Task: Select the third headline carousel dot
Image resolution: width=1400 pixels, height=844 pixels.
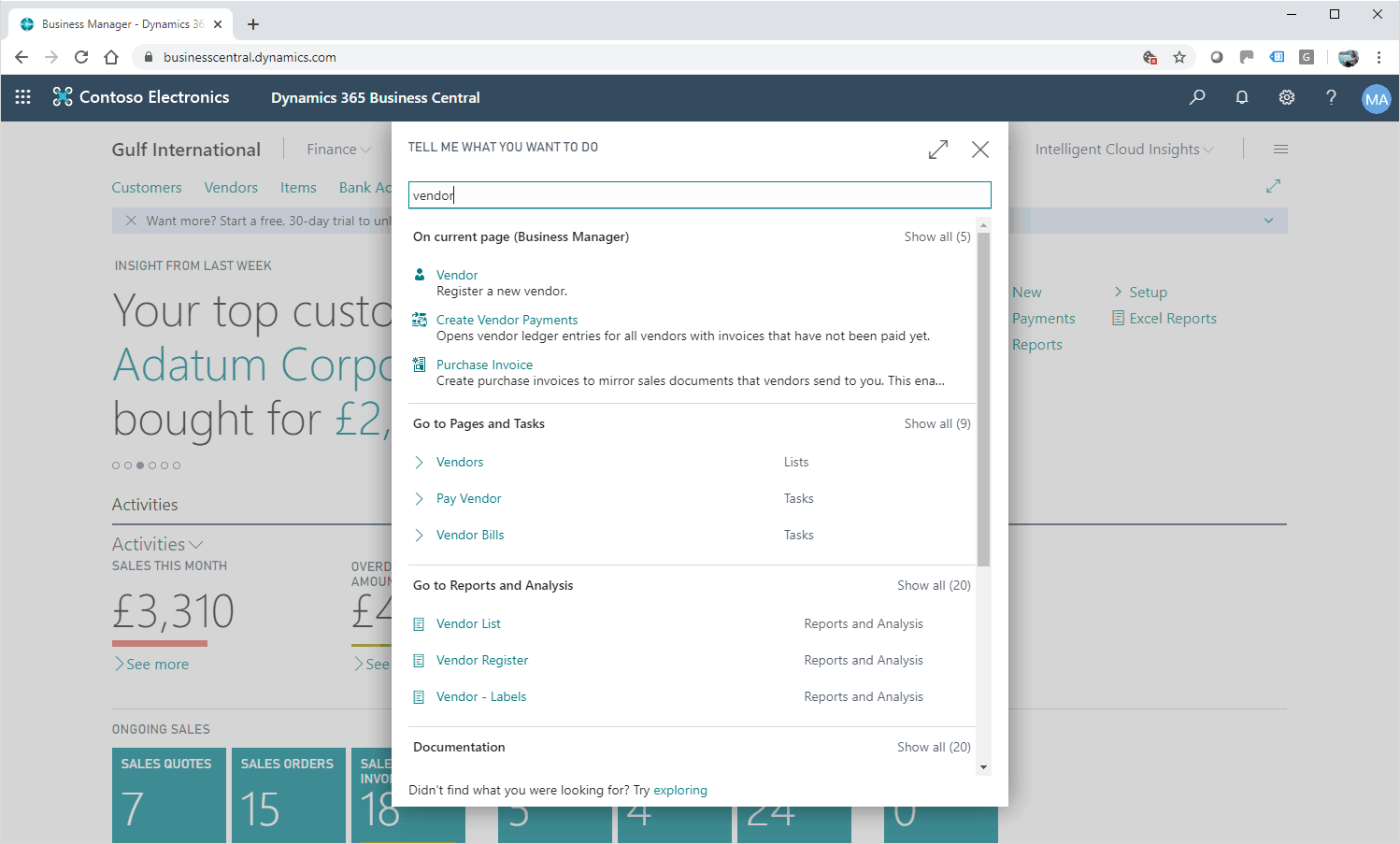Action: 140,465
